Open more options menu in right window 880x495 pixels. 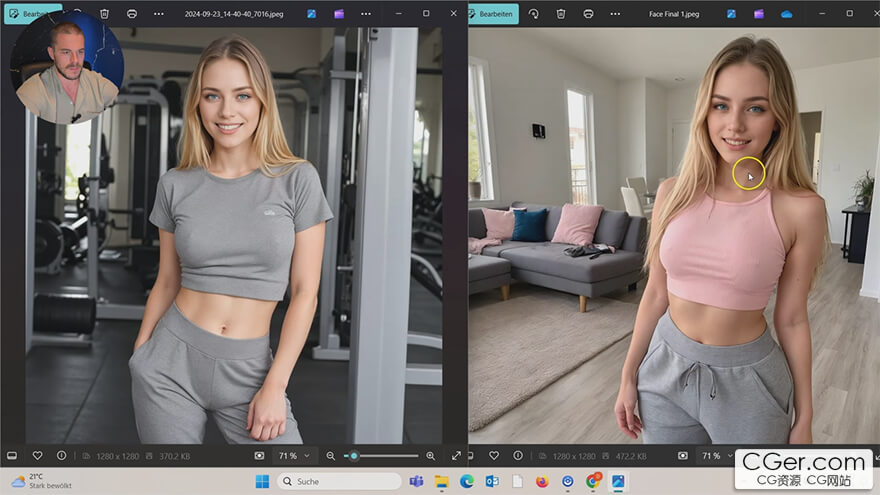614,14
